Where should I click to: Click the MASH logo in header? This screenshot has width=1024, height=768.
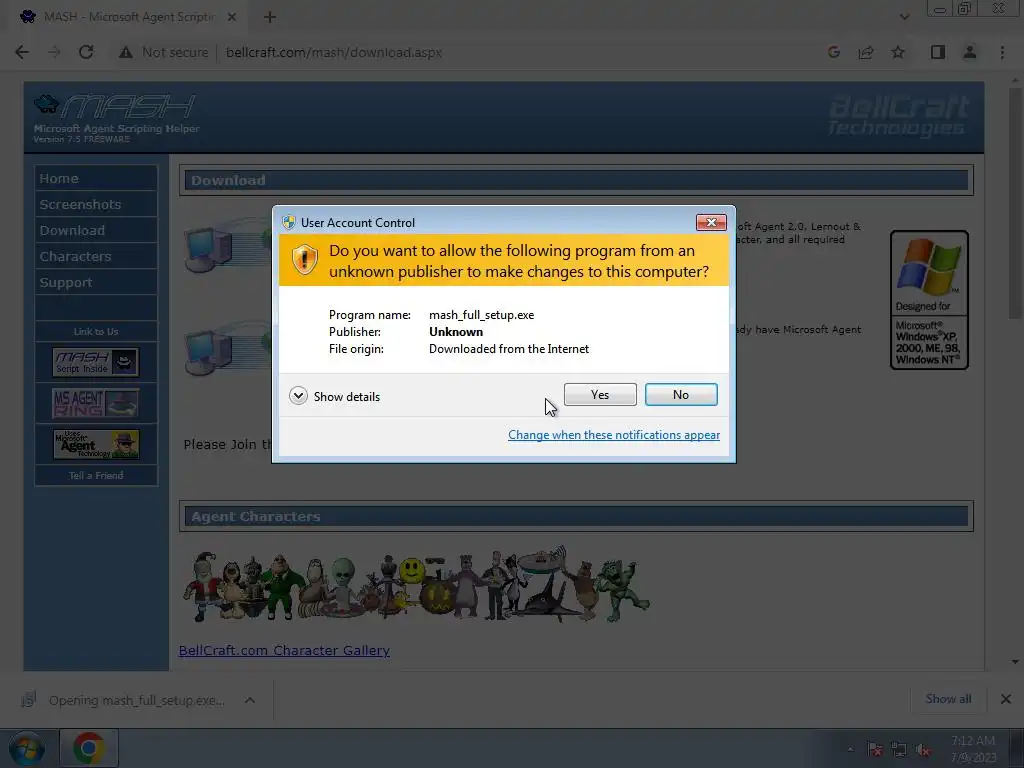coord(116,118)
